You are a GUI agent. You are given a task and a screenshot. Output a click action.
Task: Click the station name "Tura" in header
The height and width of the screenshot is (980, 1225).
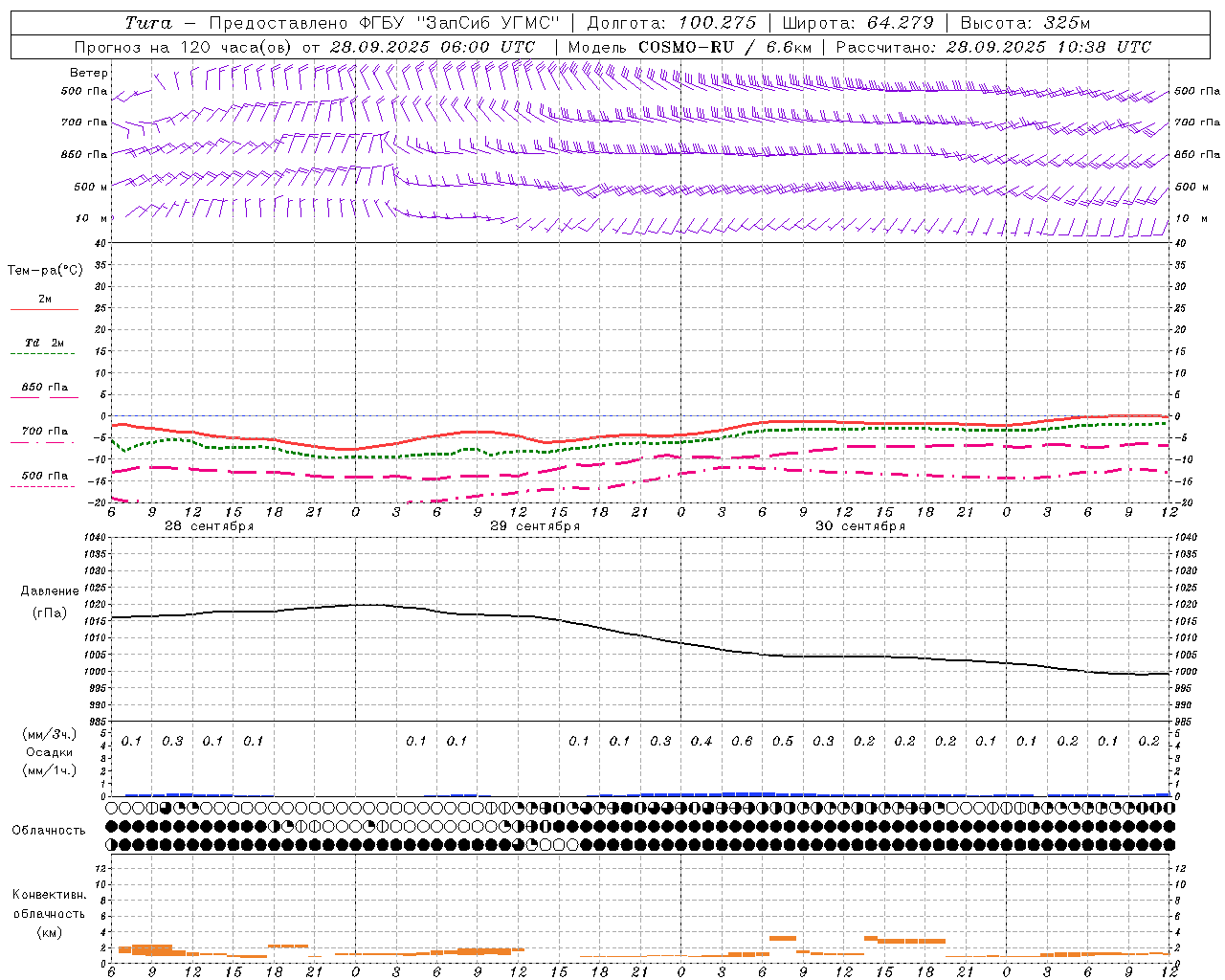point(148,23)
